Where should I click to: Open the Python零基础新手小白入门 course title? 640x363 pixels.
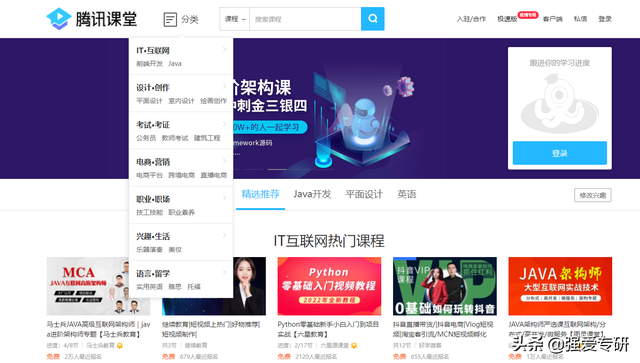[x=328, y=329]
